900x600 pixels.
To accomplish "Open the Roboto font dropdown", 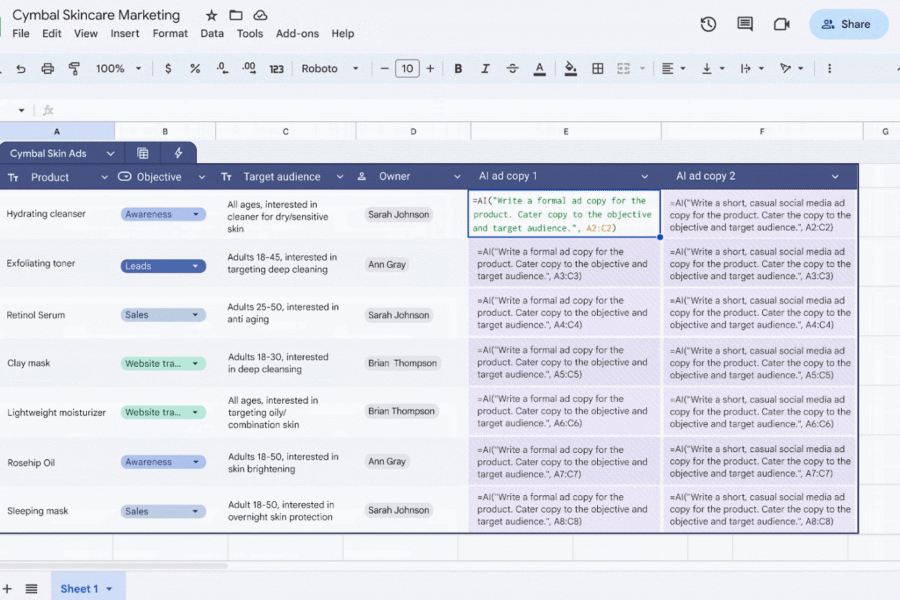I will click(x=330, y=69).
